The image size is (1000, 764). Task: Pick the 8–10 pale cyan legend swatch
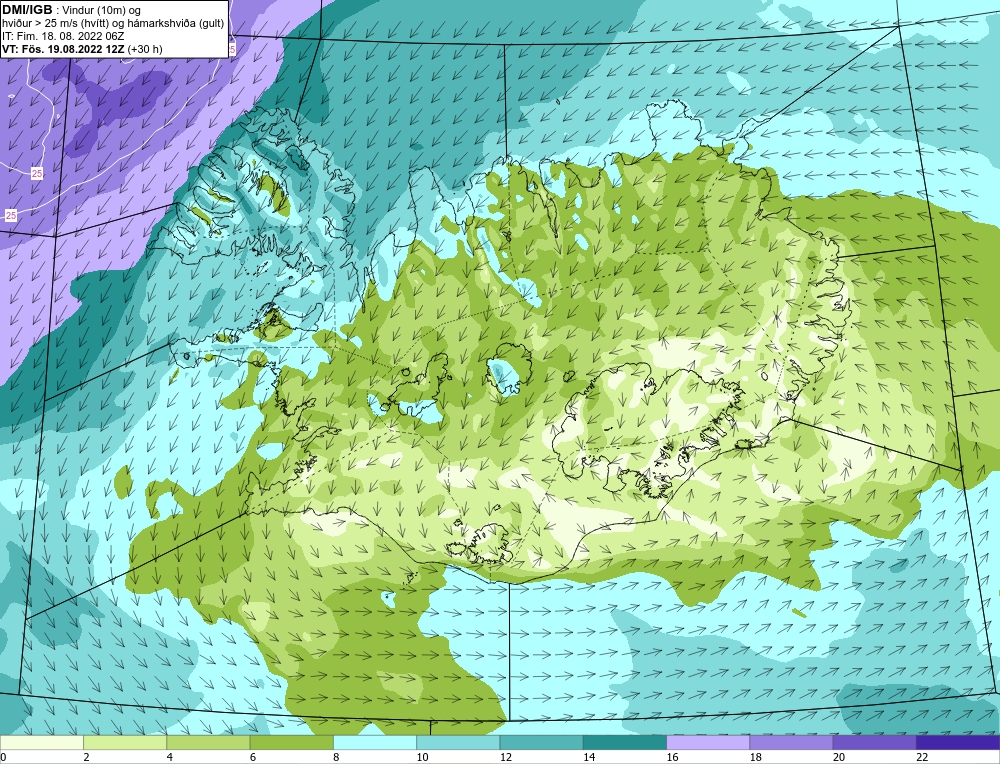(x=375, y=743)
